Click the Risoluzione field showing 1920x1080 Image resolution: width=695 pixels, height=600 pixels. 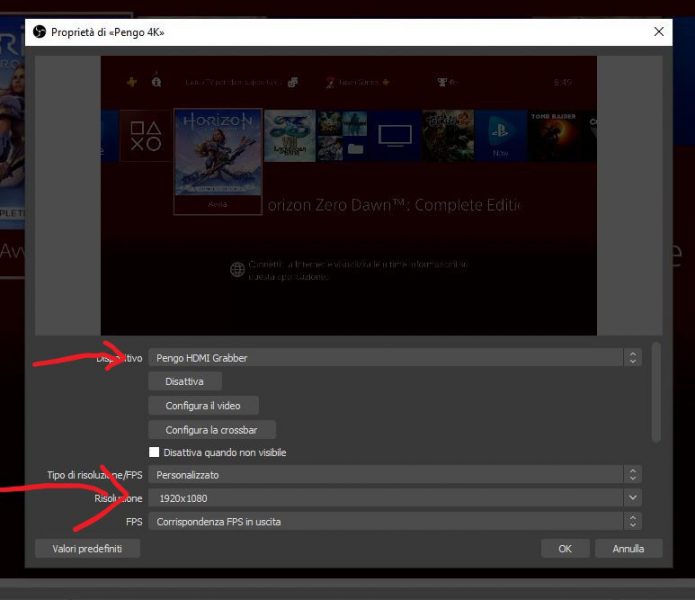point(386,498)
